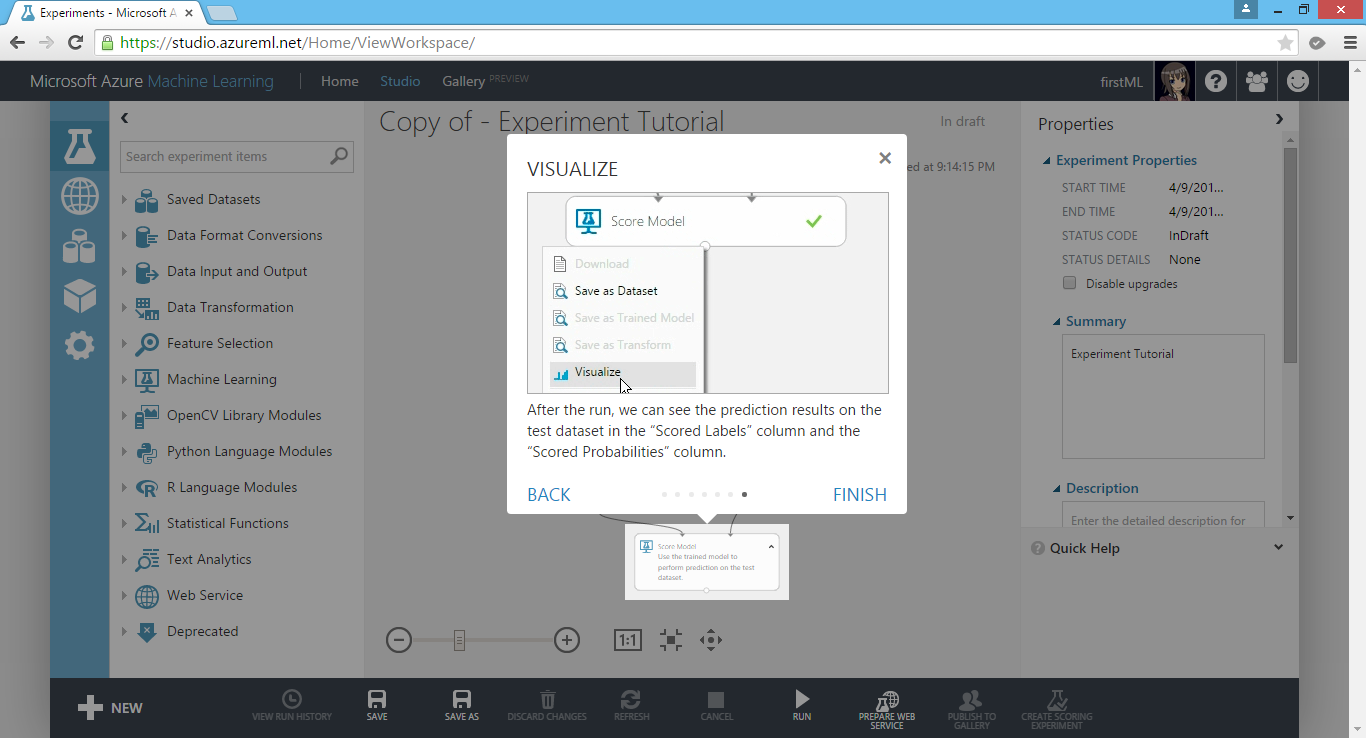Screen dimensions: 1366x738
Task: Click Save as Dataset in tutorial image
Action: point(616,291)
